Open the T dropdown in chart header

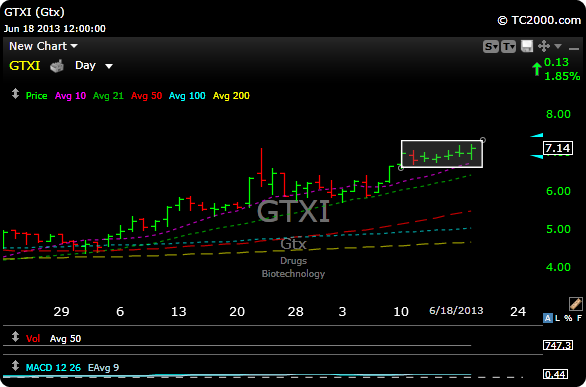click(509, 47)
